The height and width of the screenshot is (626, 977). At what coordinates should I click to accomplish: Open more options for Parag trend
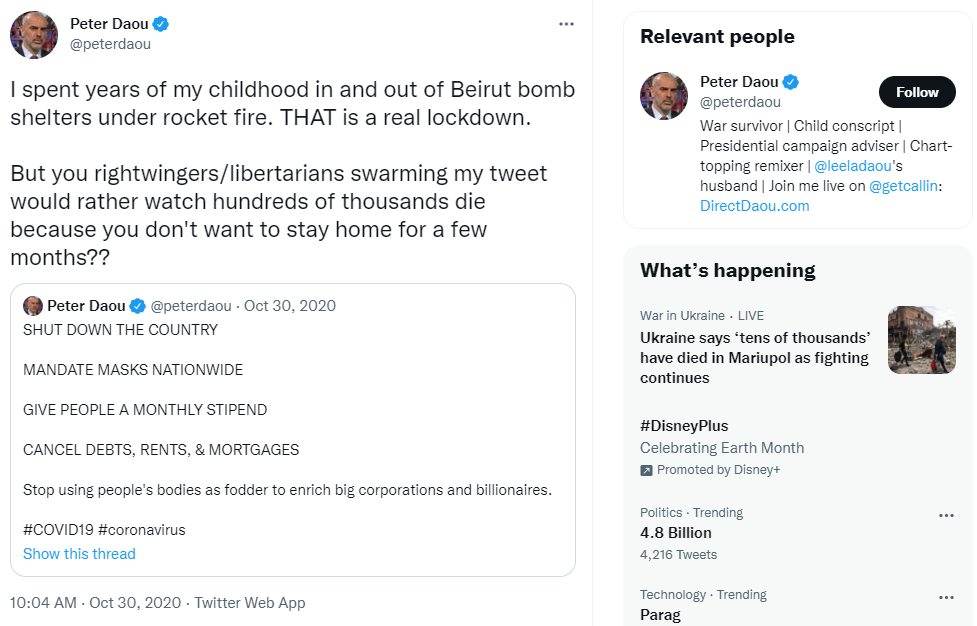946,598
